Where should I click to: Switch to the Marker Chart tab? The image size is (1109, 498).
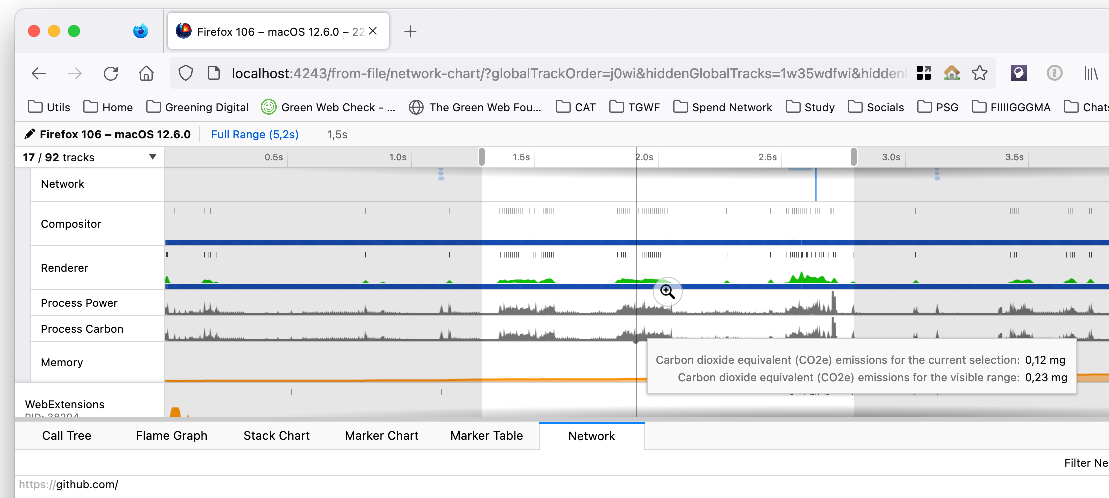coord(382,436)
